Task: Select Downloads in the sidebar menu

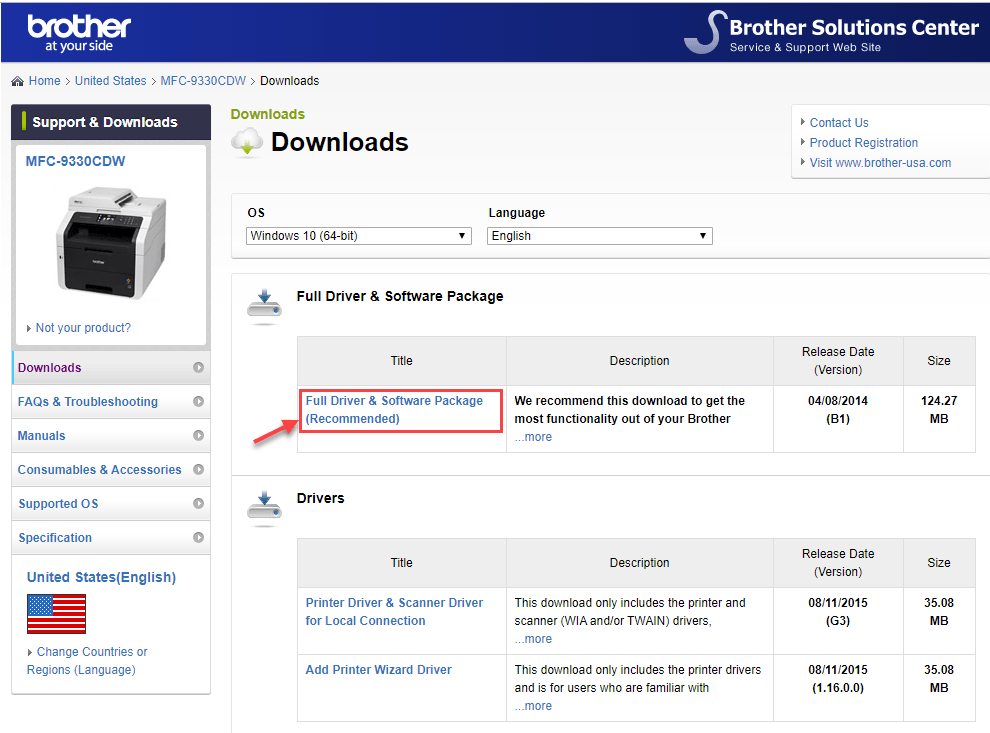Action: pos(50,368)
